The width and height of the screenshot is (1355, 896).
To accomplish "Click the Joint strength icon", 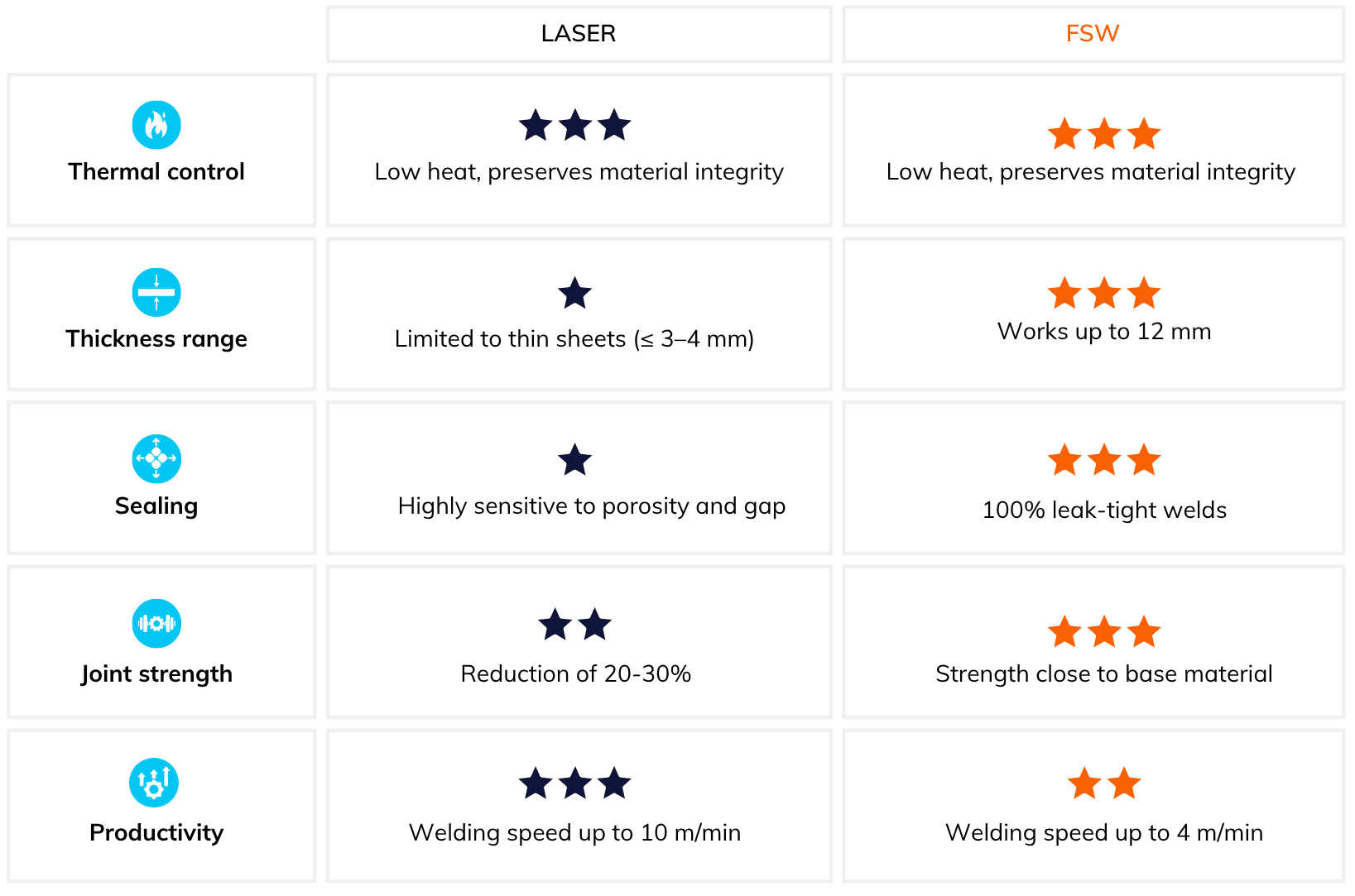I will click(156, 624).
